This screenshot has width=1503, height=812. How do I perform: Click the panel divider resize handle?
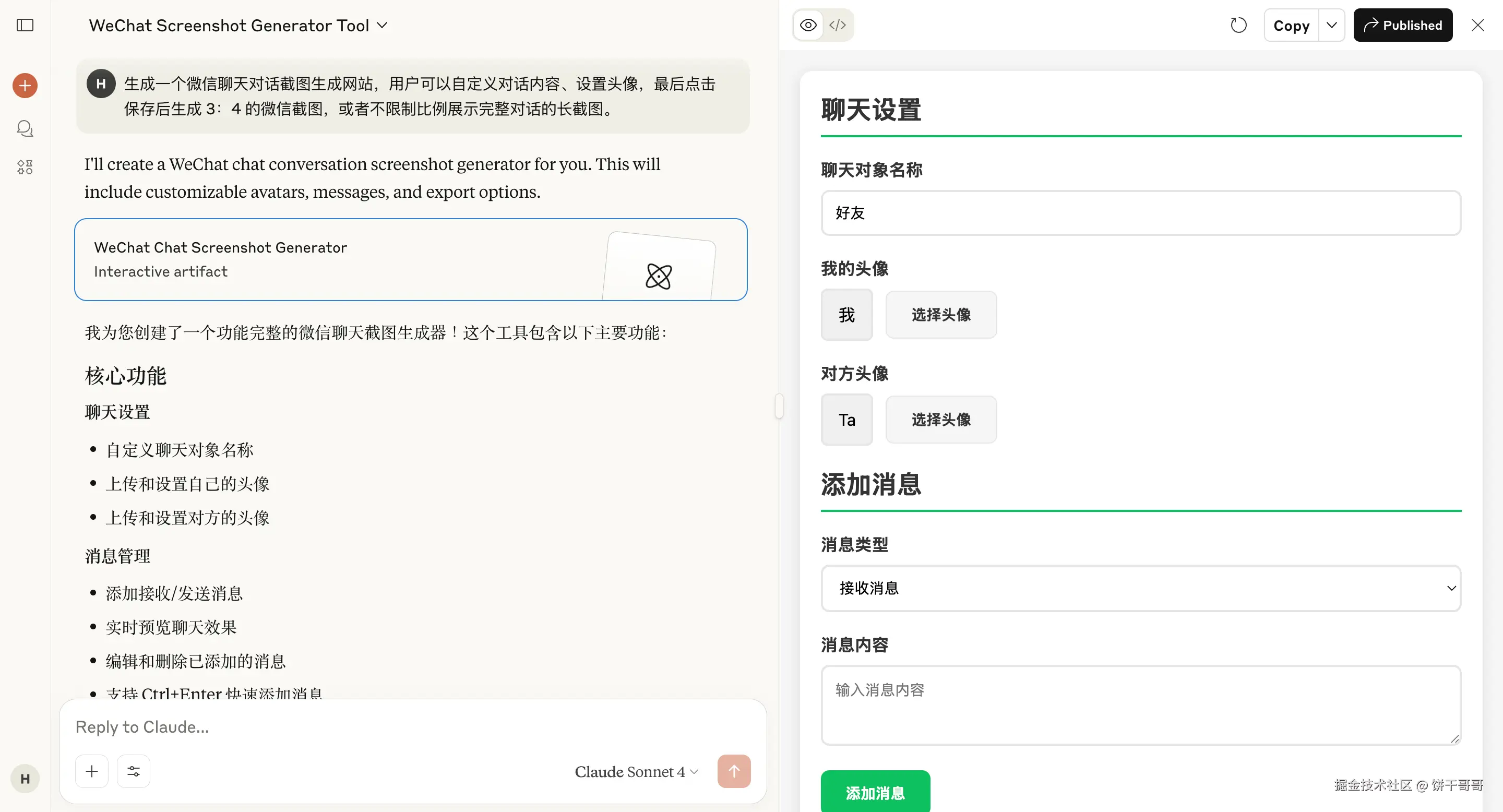tap(779, 406)
